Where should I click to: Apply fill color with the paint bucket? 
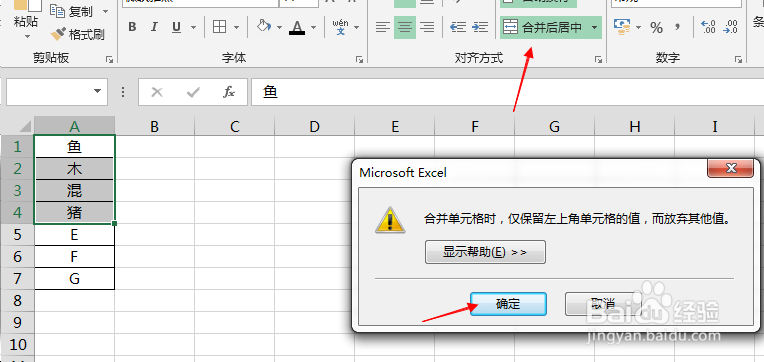click(x=264, y=27)
